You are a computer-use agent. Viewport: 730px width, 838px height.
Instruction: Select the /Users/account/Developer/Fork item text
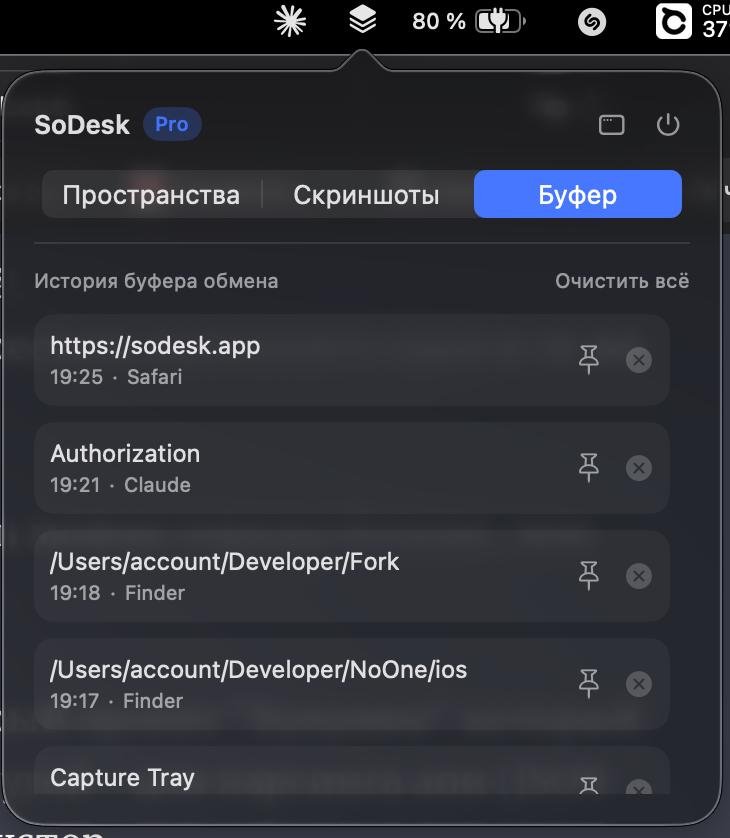[x=225, y=562]
